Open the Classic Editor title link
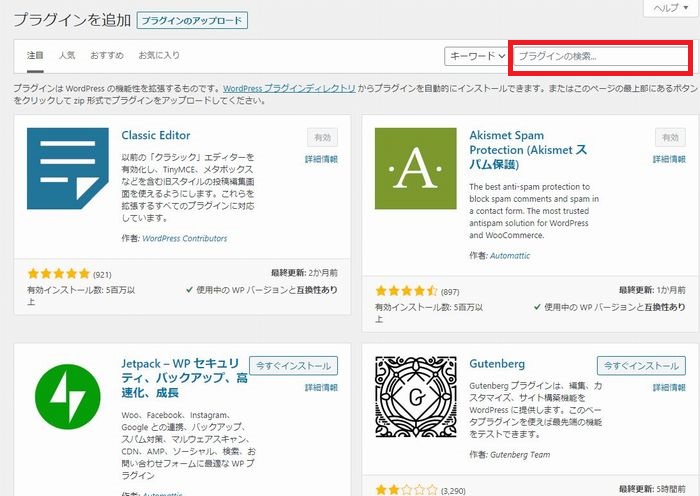This screenshot has width=700, height=496. [156, 135]
